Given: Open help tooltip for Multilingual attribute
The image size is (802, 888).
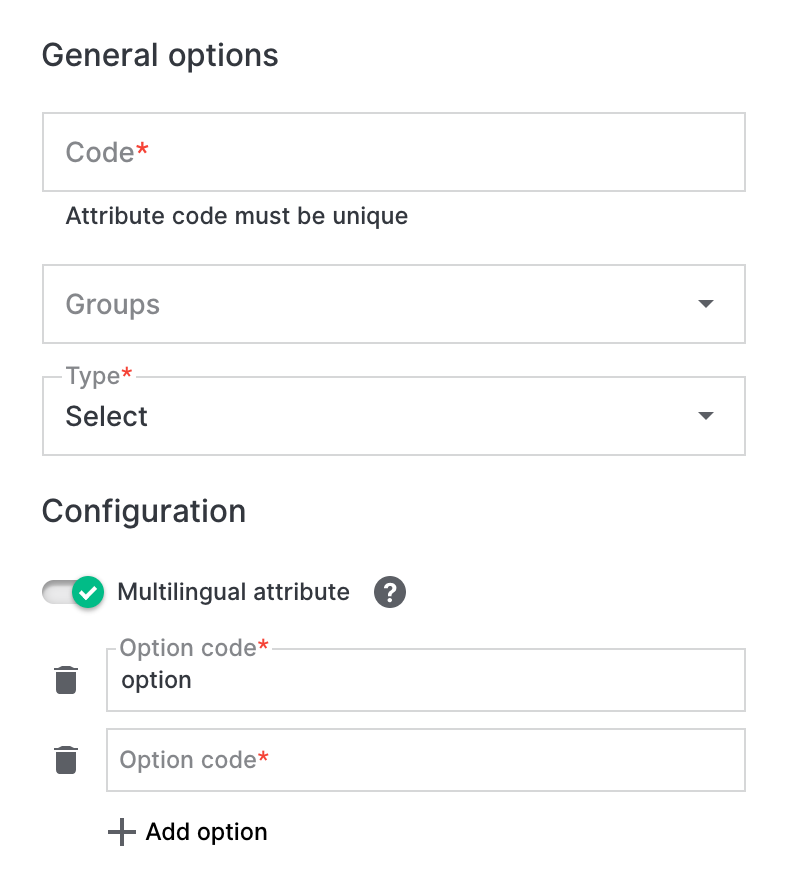Looking at the screenshot, I should pos(389,592).
